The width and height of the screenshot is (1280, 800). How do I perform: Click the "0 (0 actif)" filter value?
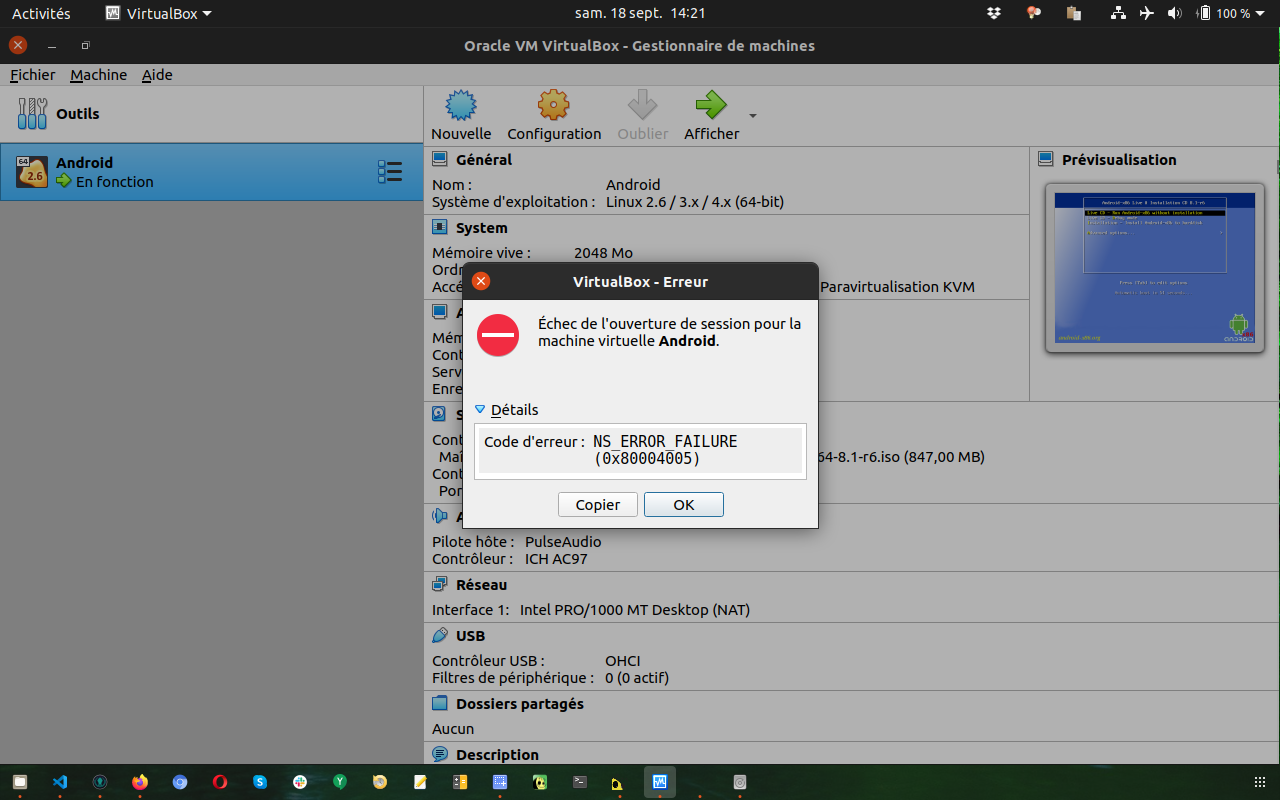pyautogui.click(x=637, y=678)
